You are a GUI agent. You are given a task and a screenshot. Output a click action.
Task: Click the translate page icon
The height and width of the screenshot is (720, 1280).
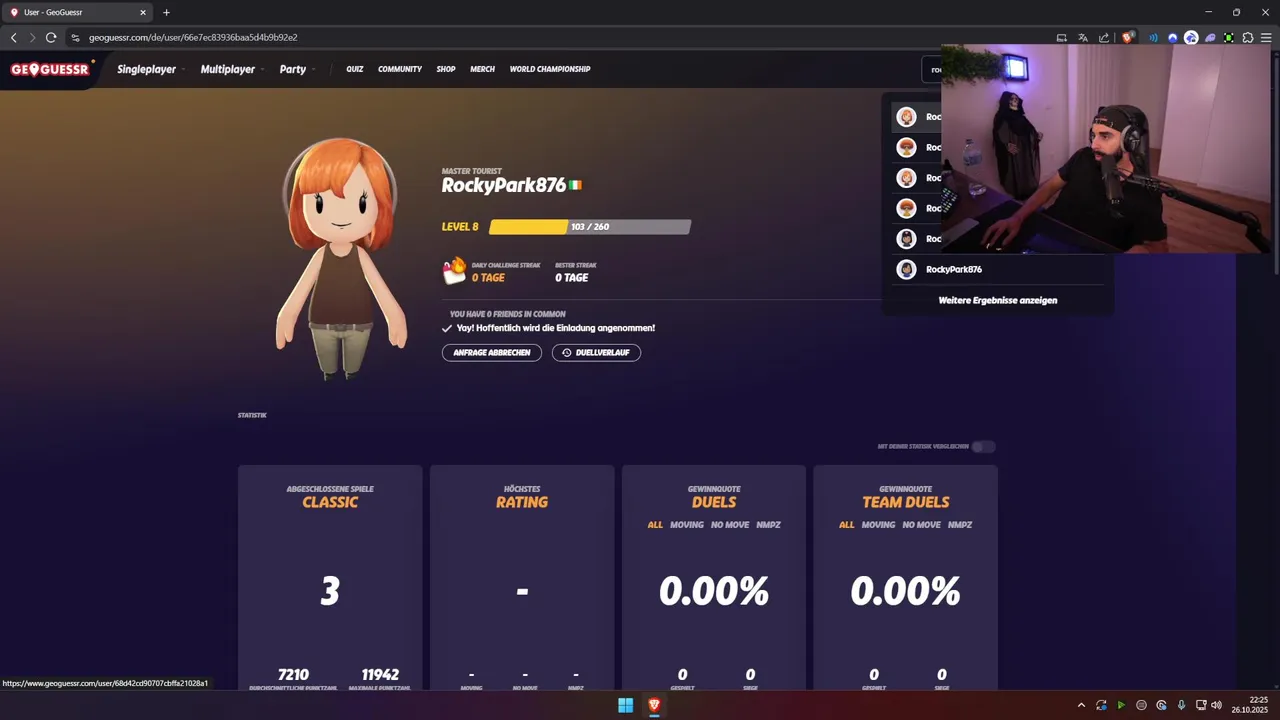point(1083,38)
